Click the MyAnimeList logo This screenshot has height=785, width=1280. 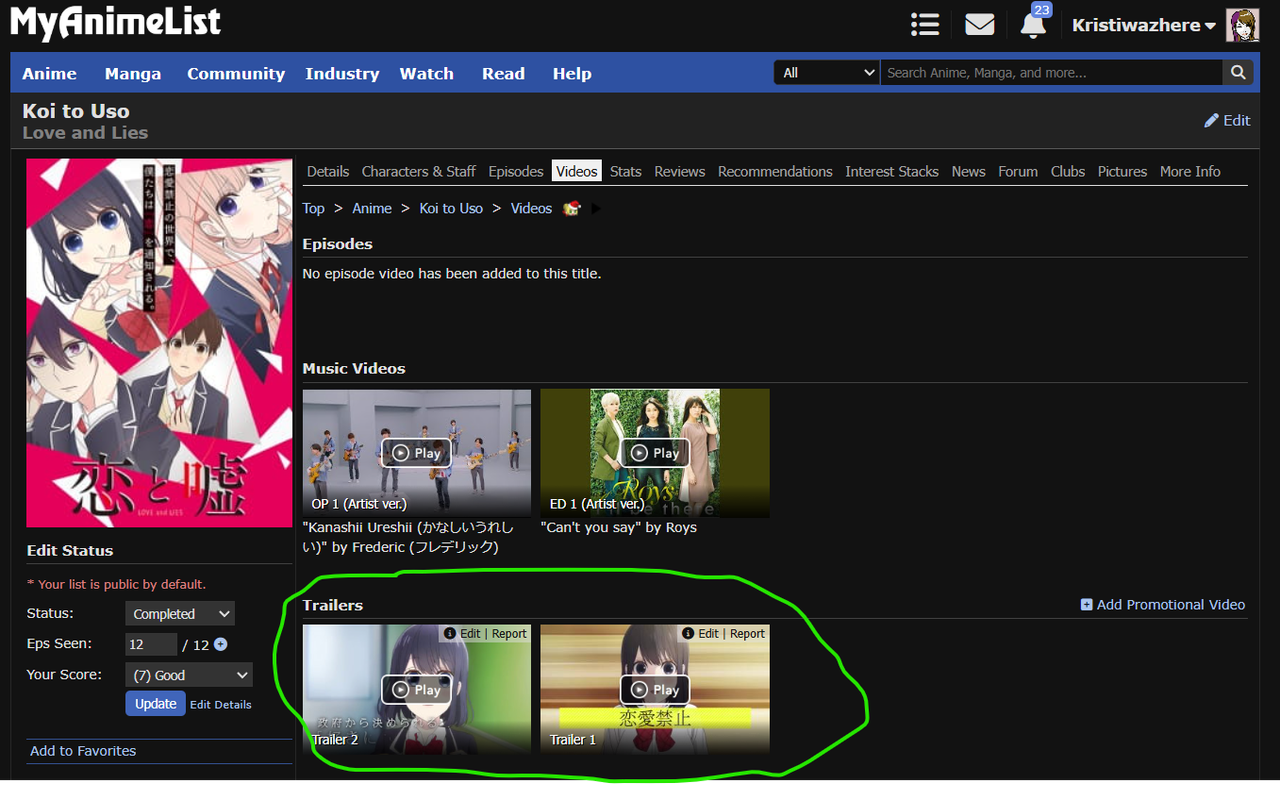(116, 24)
